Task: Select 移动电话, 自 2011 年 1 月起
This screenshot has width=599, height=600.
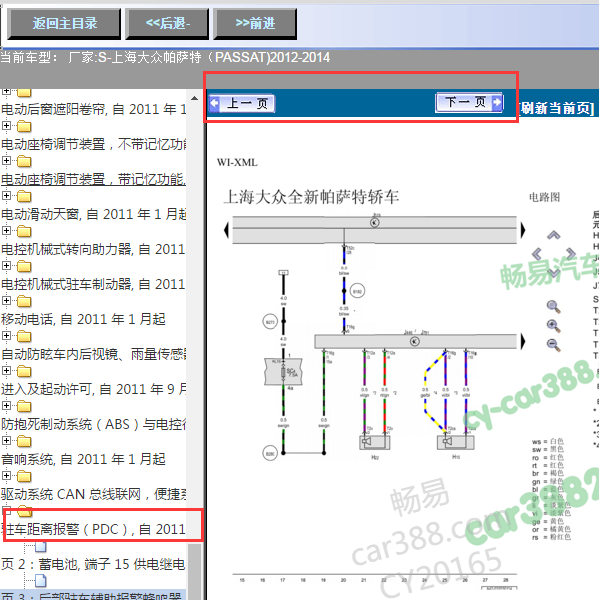Action: [x=83, y=319]
